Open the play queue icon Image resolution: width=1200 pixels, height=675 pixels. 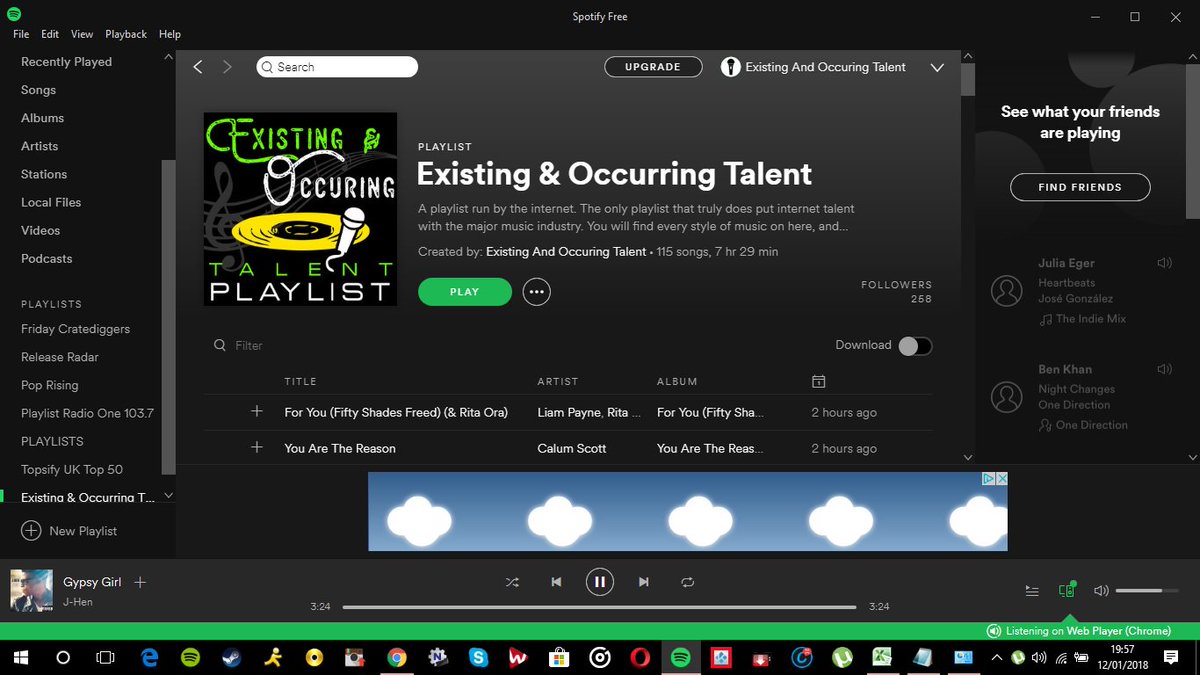coord(1032,591)
